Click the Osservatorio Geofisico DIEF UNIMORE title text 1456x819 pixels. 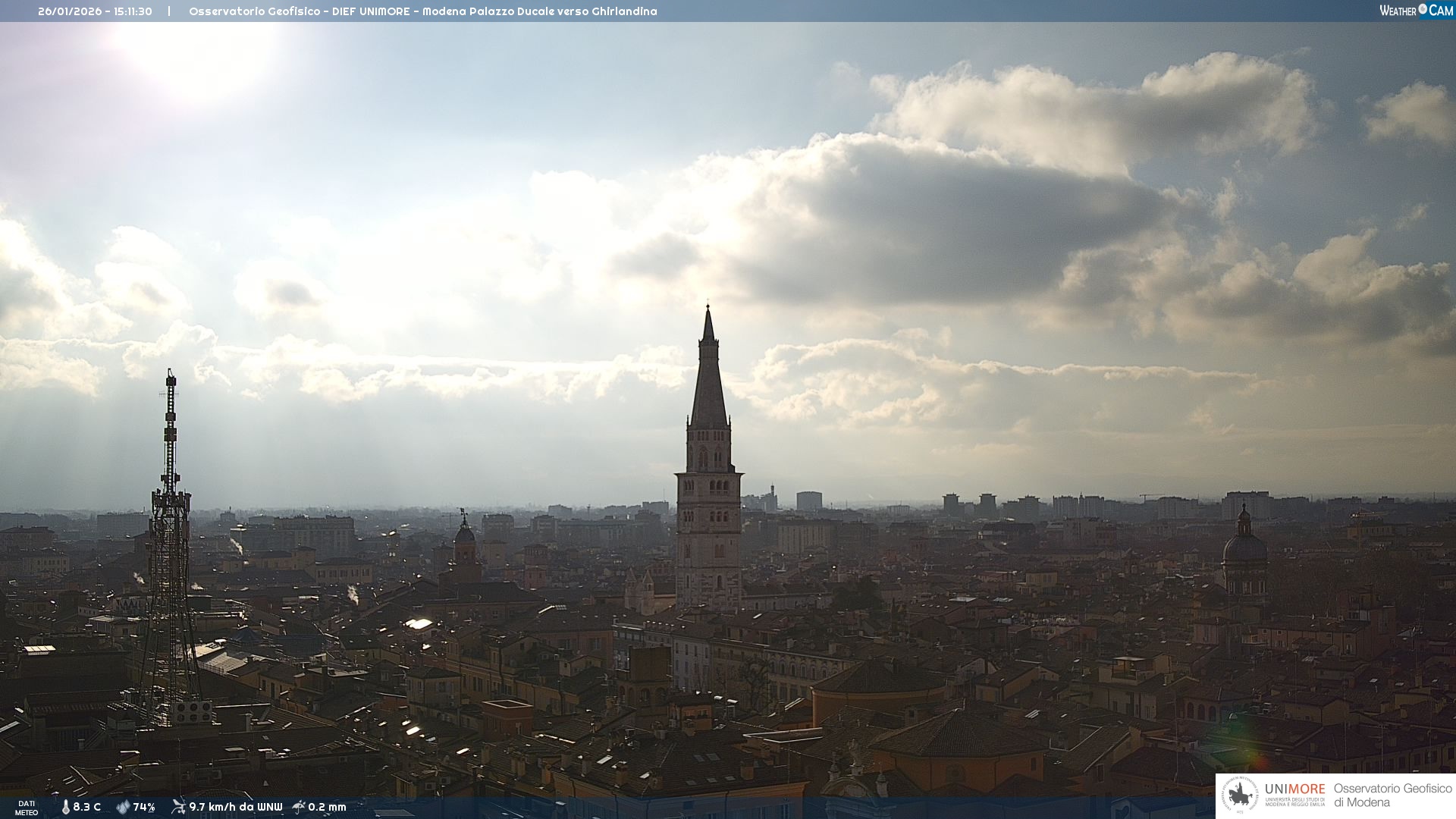[422, 11]
